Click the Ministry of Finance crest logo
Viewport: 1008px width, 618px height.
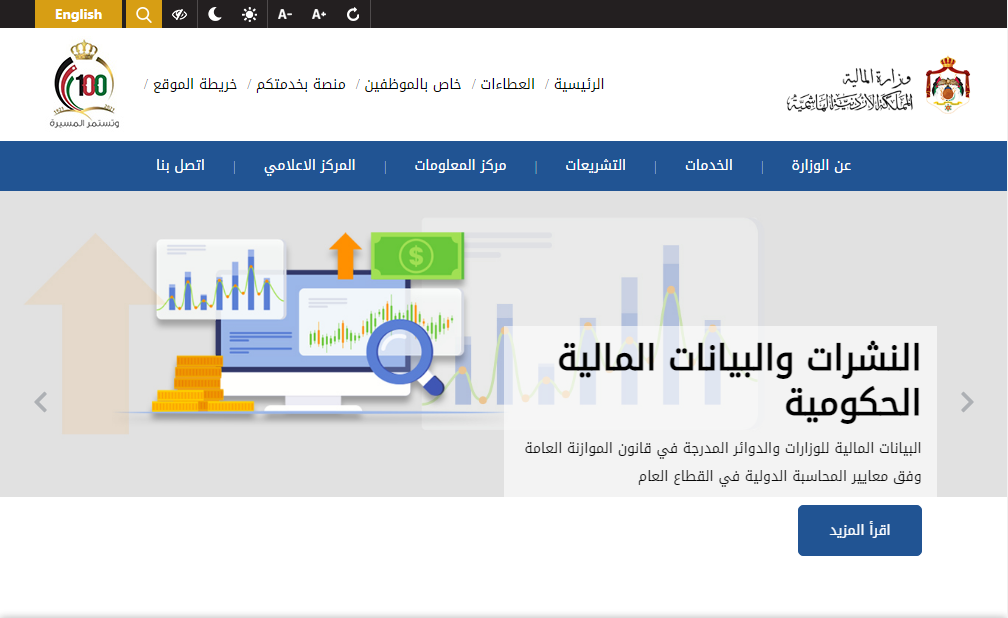coord(946,85)
